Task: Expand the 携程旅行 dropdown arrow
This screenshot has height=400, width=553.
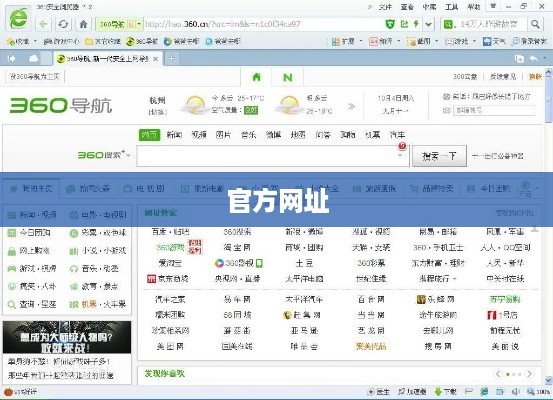Action: (455, 279)
